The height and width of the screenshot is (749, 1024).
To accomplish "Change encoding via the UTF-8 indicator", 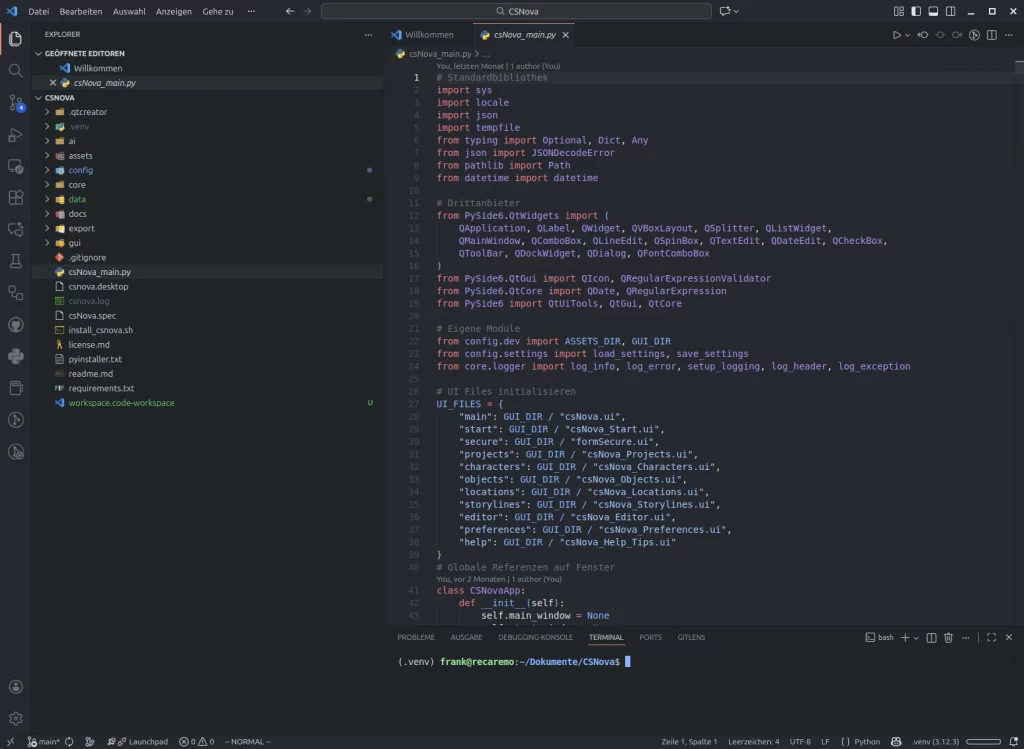I will [x=800, y=741].
